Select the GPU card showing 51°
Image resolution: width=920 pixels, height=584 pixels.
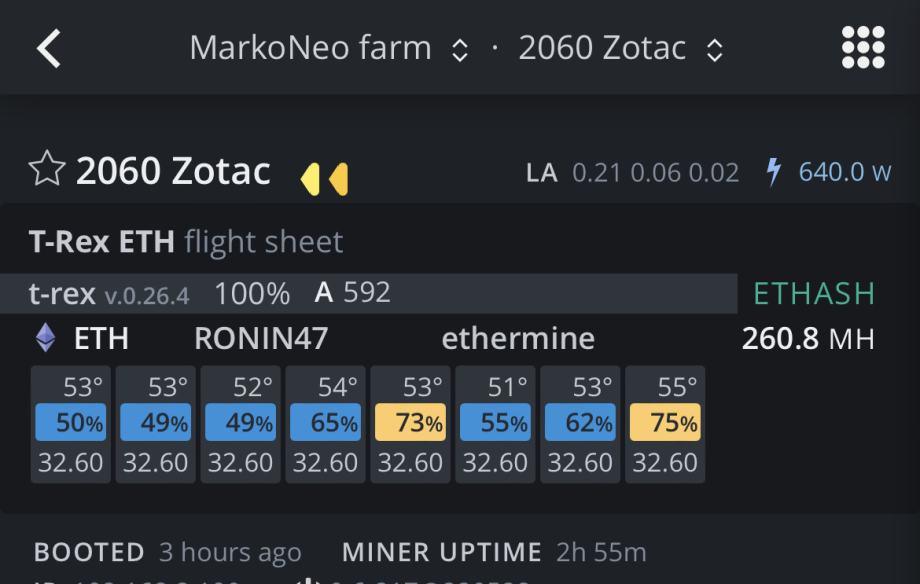[x=495, y=424]
